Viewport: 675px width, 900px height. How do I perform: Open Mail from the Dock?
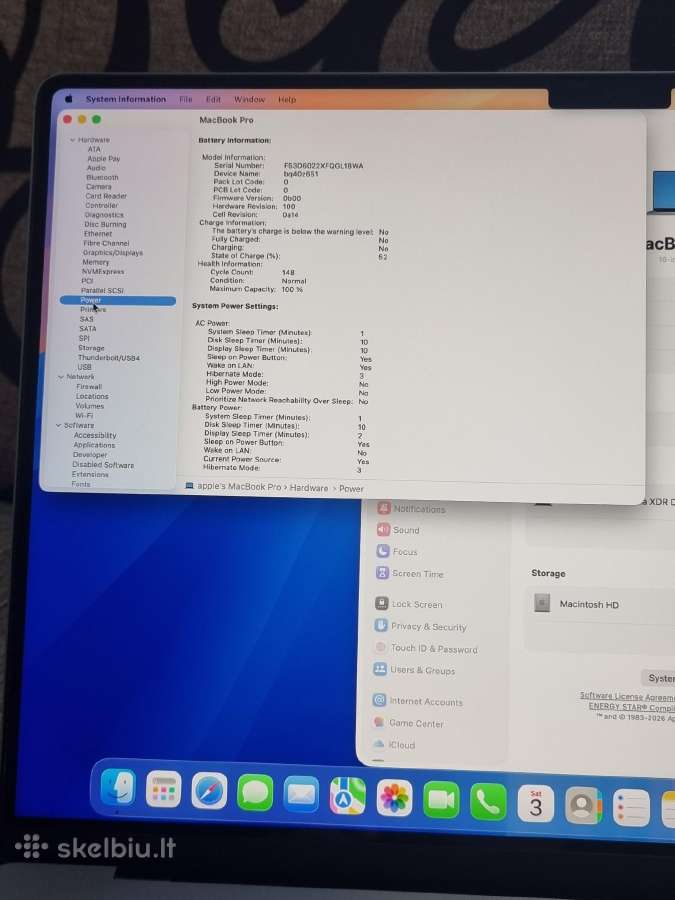pos(301,794)
